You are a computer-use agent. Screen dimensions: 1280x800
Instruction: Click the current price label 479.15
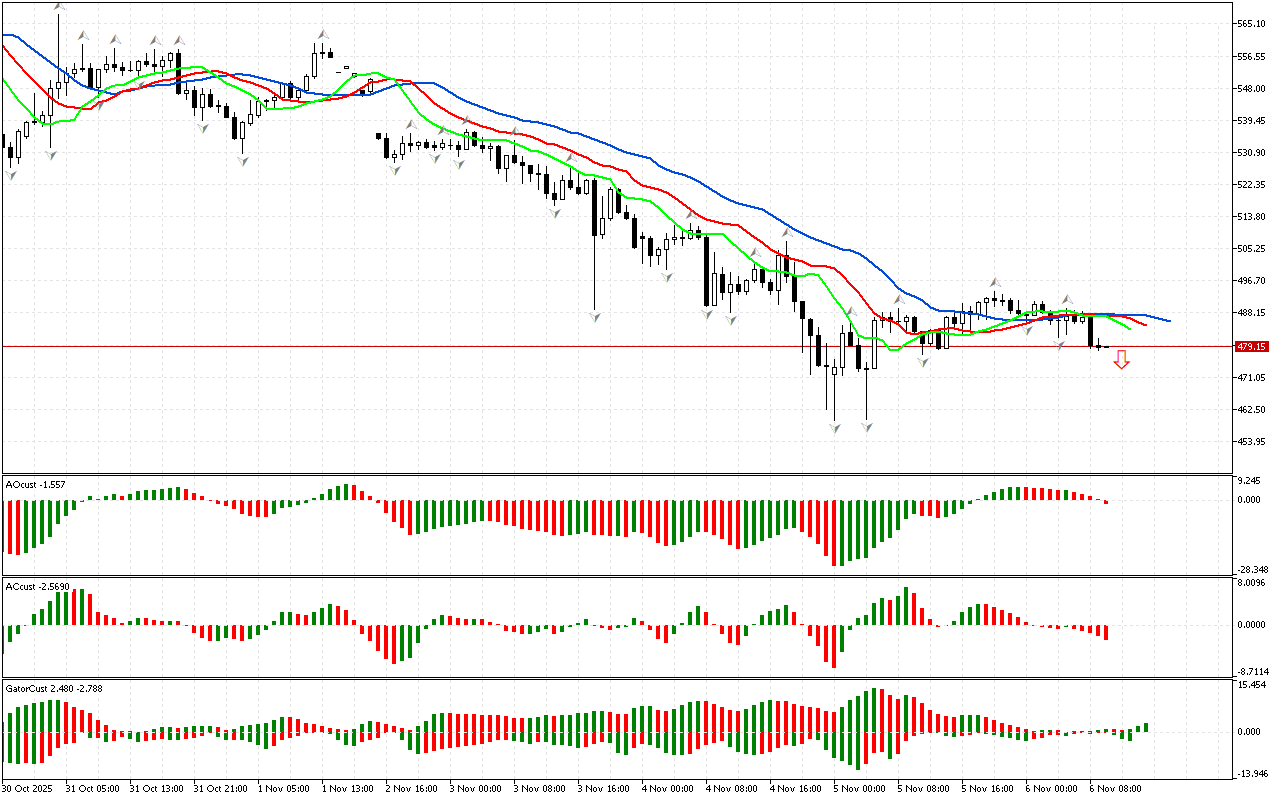point(1251,346)
